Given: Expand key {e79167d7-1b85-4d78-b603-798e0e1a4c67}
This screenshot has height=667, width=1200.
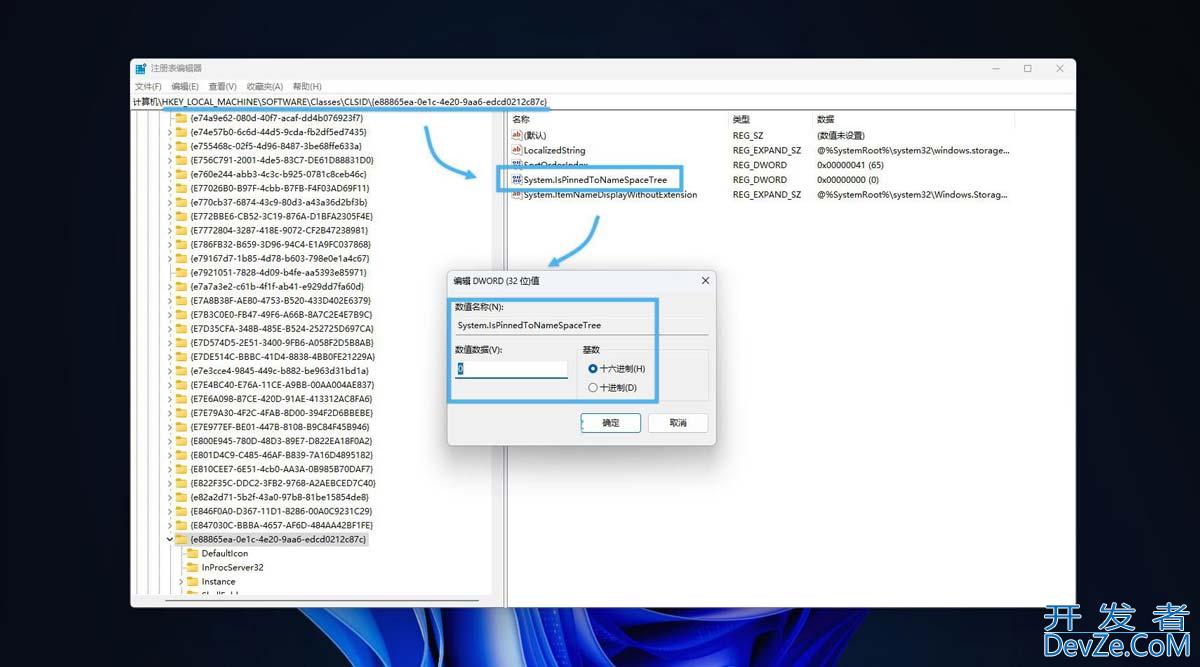Looking at the screenshot, I should pos(168,258).
